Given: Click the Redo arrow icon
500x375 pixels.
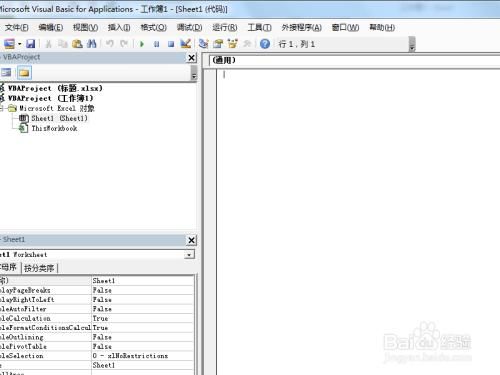Looking at the screenshot, I should point(124,44).
